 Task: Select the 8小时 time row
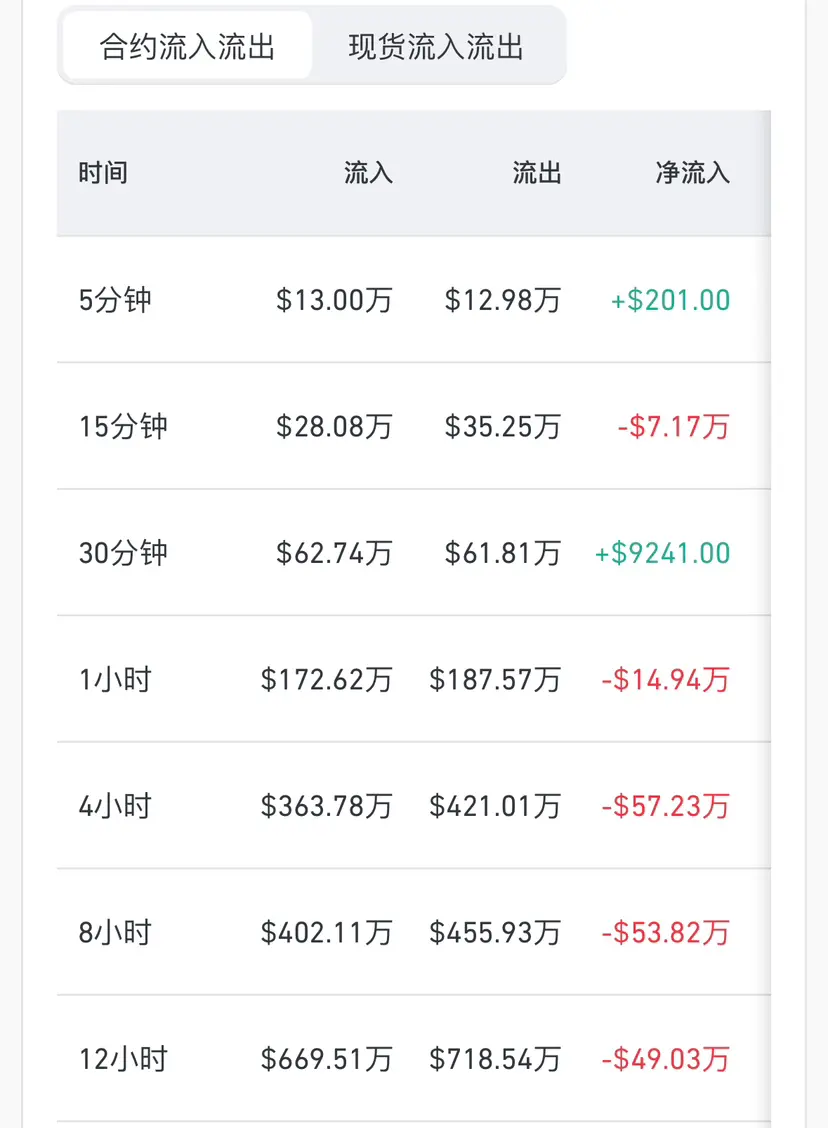click(115, 933)
